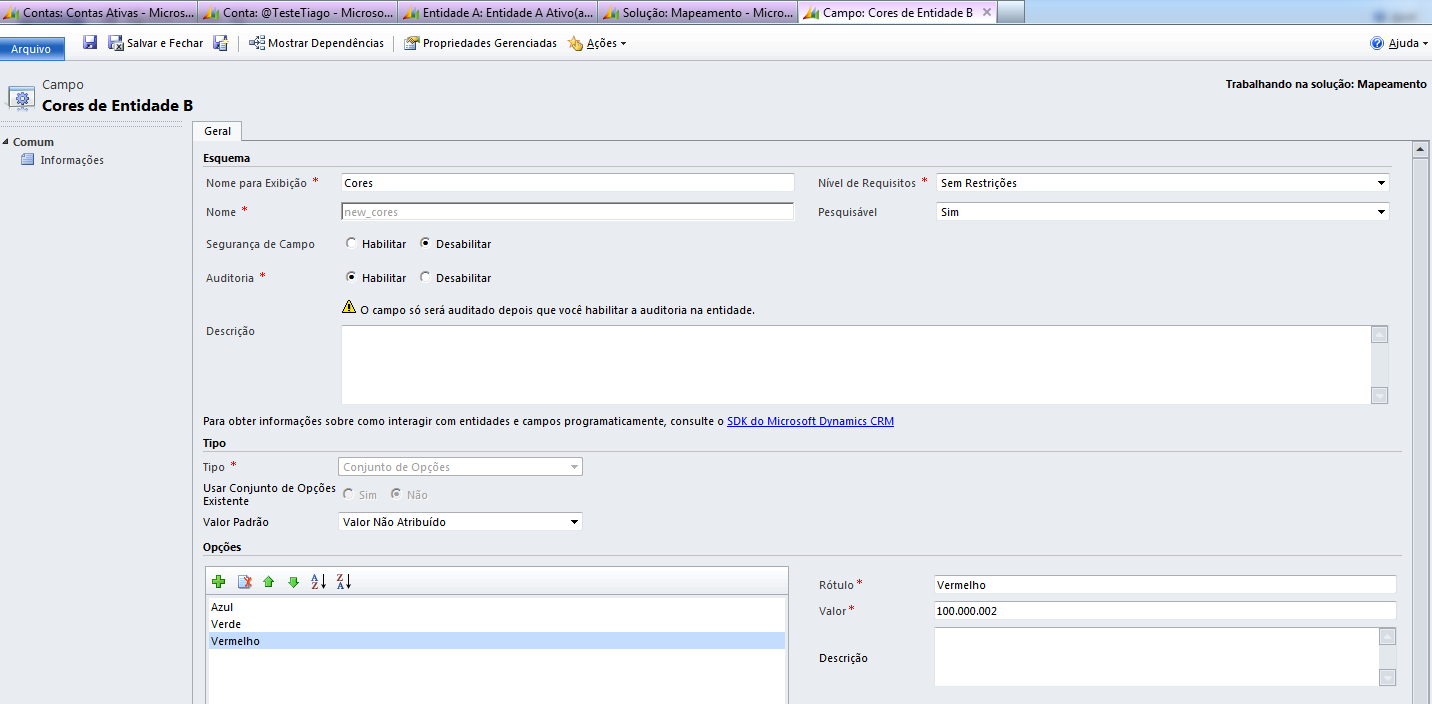Move the option down with the green arrow
This screenshot has width=1432, height=704.
293,582
